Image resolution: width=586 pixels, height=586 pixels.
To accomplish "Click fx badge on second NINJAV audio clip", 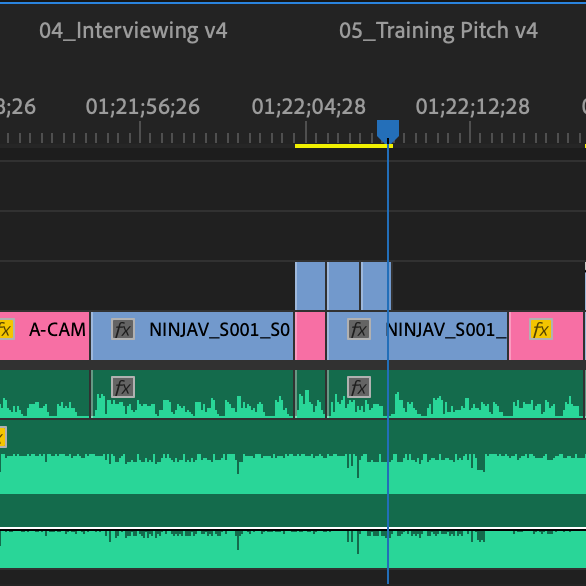I will tap(359, 387).
